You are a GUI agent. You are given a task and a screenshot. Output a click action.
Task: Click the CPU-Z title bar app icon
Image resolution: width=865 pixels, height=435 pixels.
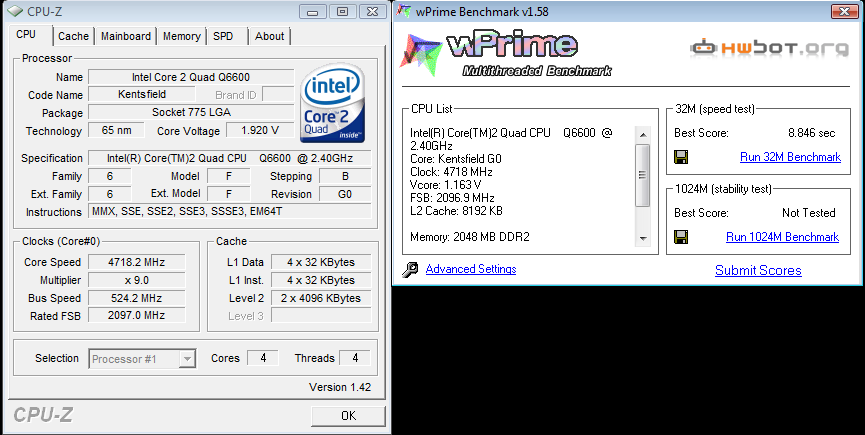[x=16, y=11]
